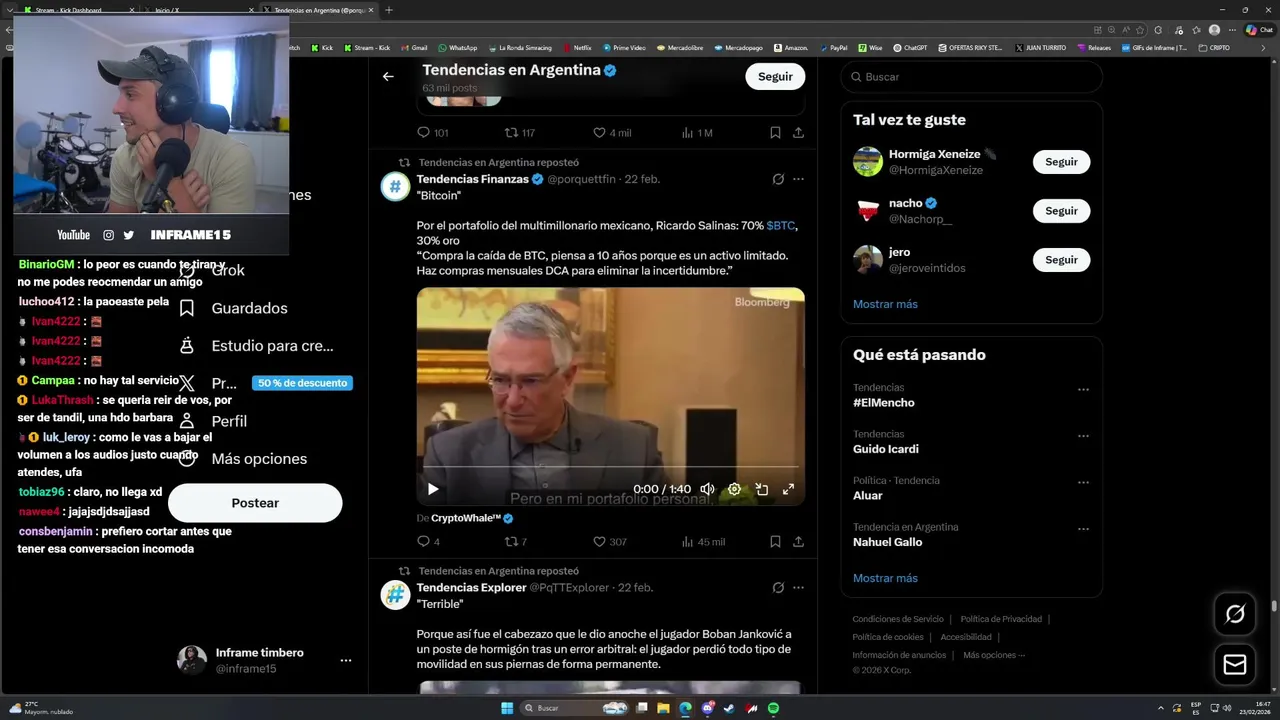This screenshot has height=720, width=1280.
Task: Open more options for #ElMencho trend
Action: [x=1083, y=390]
